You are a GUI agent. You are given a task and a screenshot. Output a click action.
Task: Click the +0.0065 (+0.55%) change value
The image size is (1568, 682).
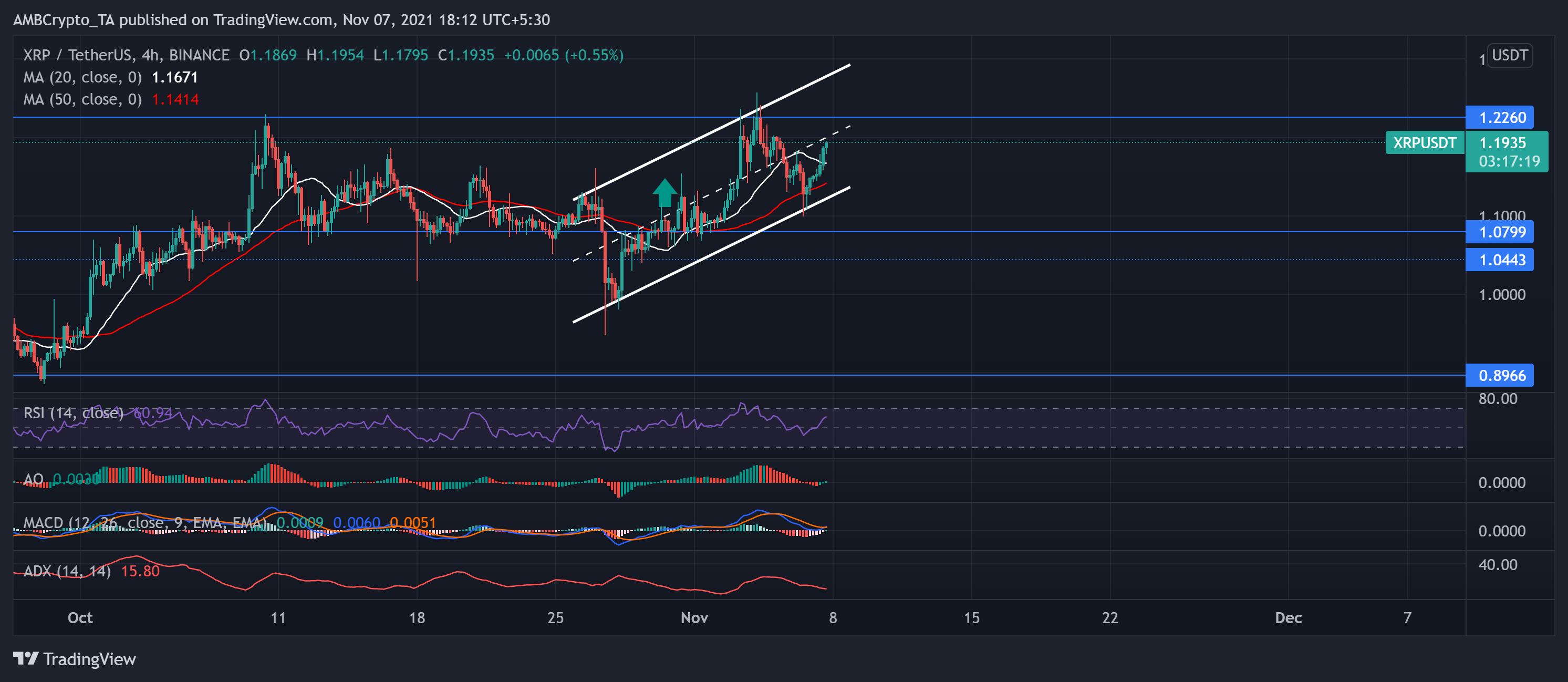(x=564, y=55)
